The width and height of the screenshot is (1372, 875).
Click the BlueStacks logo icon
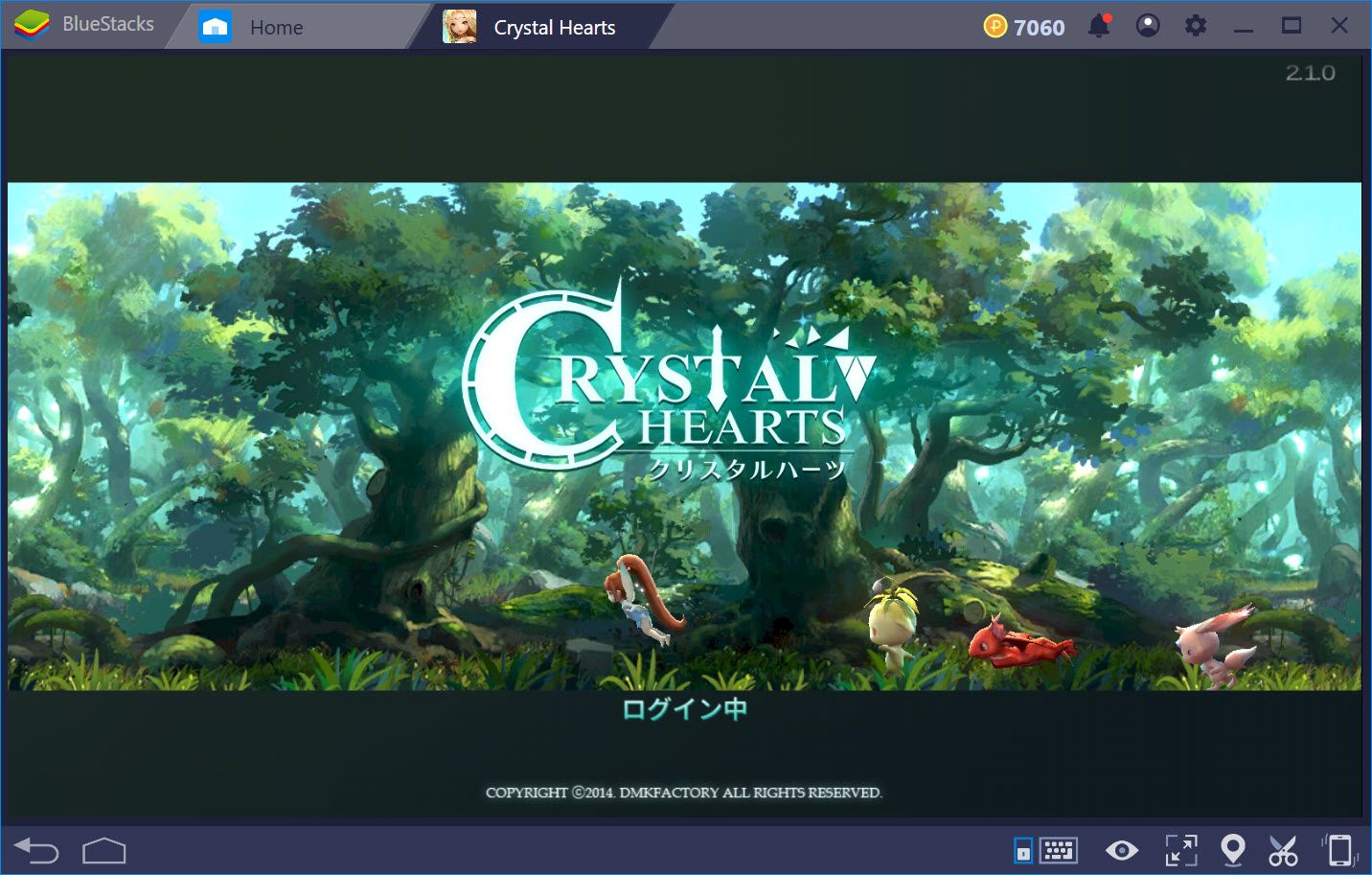(x=32, y=25)
